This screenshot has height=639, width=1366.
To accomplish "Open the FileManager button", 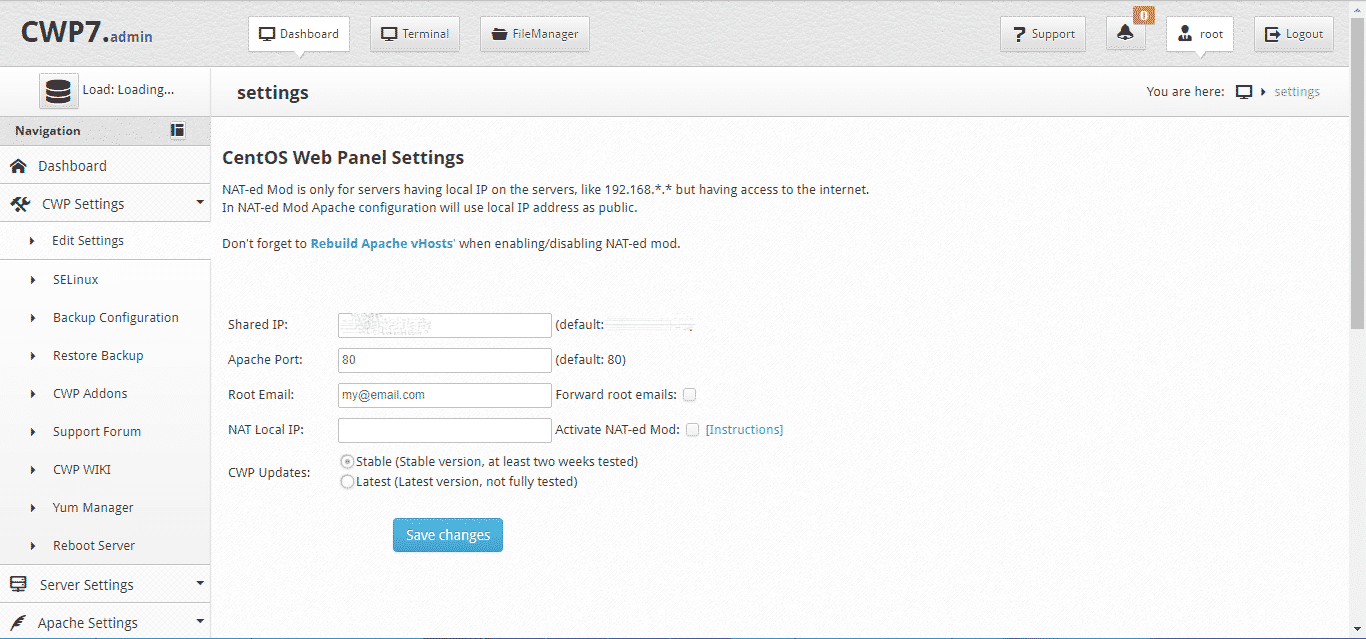I will [x=535, y=34].
